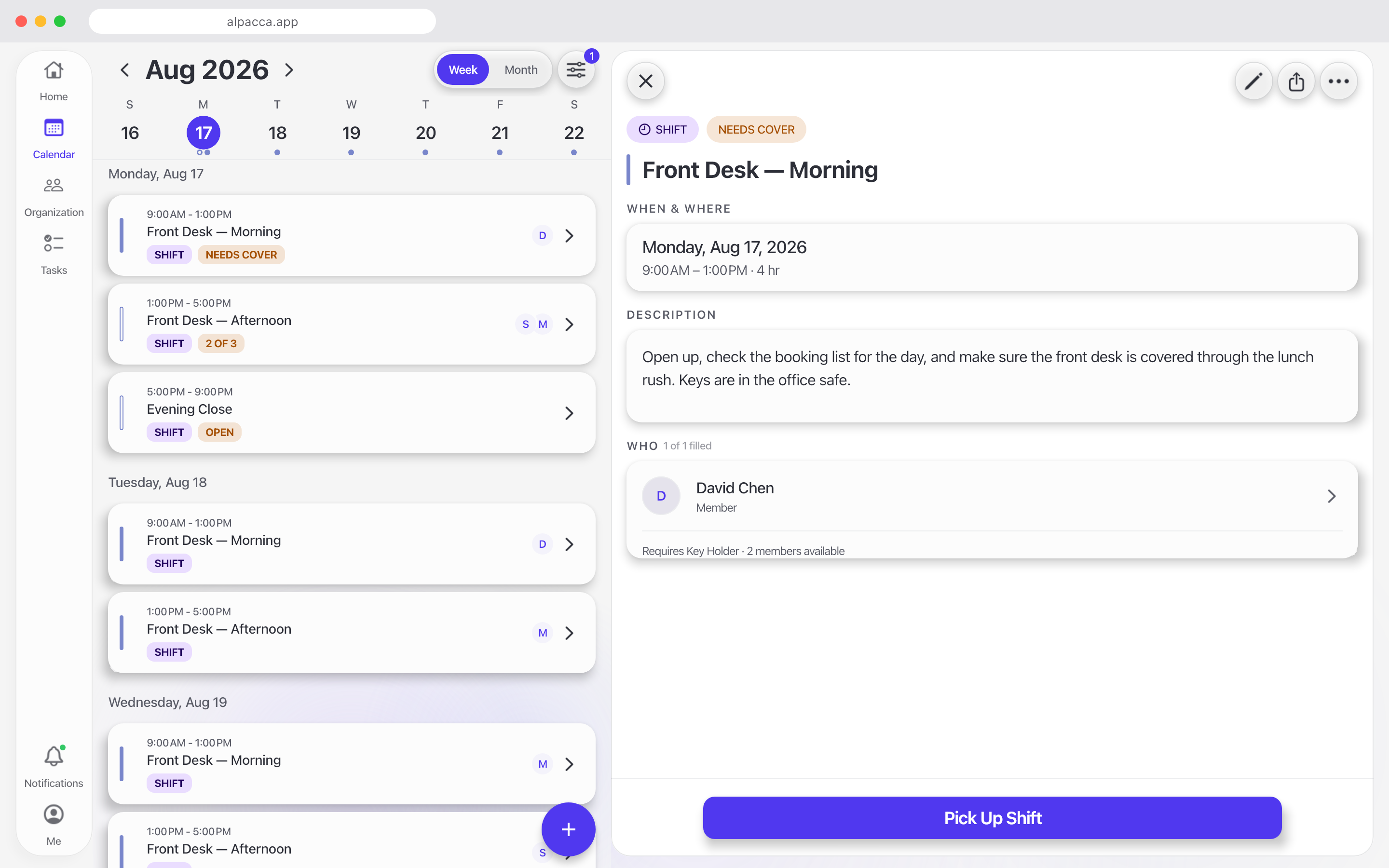Expand Evening Close shift chevron
This screenshot has width=1389, height=868.
(570, 413)
